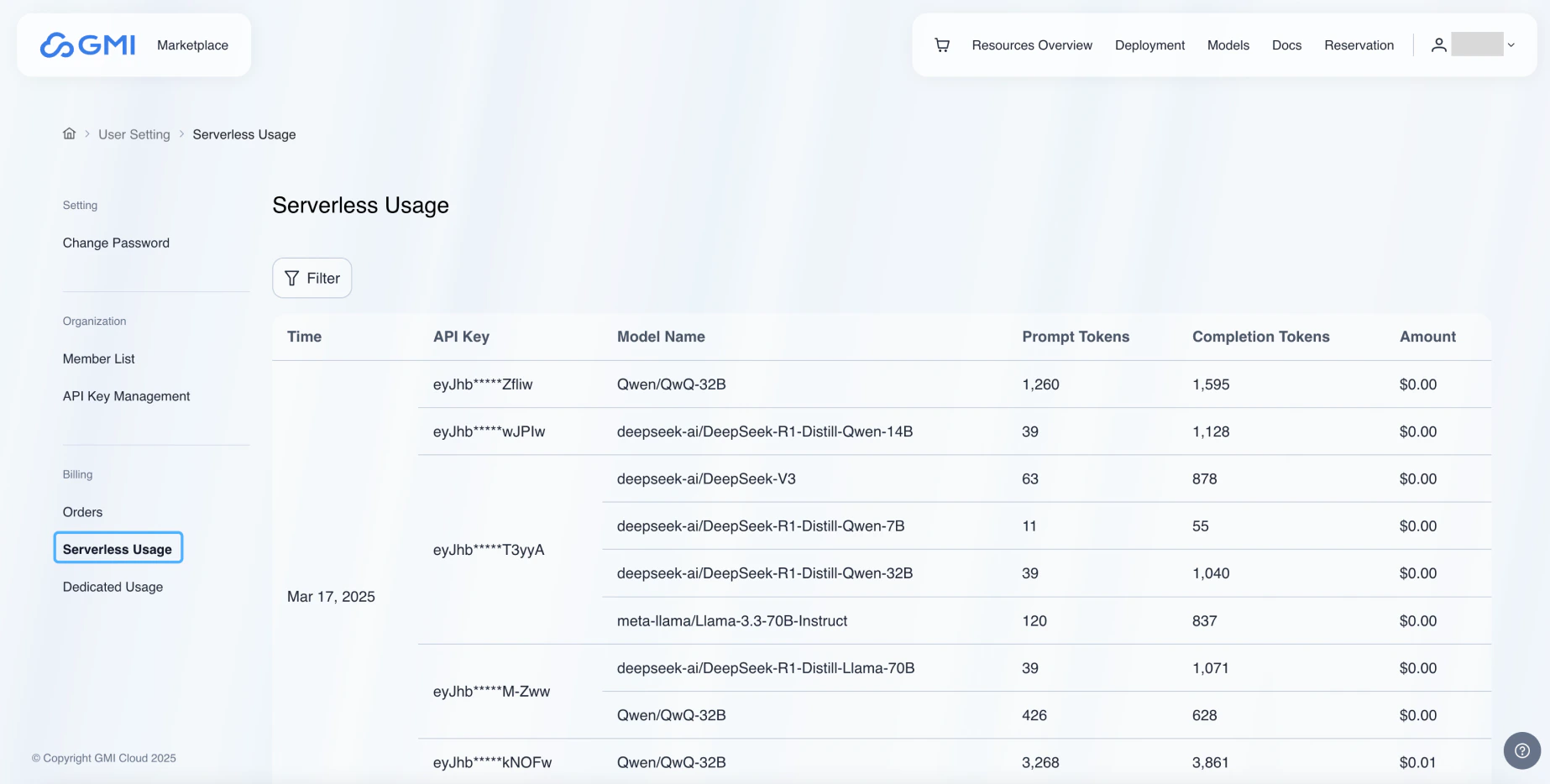Click the Copyright GMI Cloud 2025 footer text
The width and height of the screenshot is (1550, 784).
pyautogui.click(x=104, y=758)
